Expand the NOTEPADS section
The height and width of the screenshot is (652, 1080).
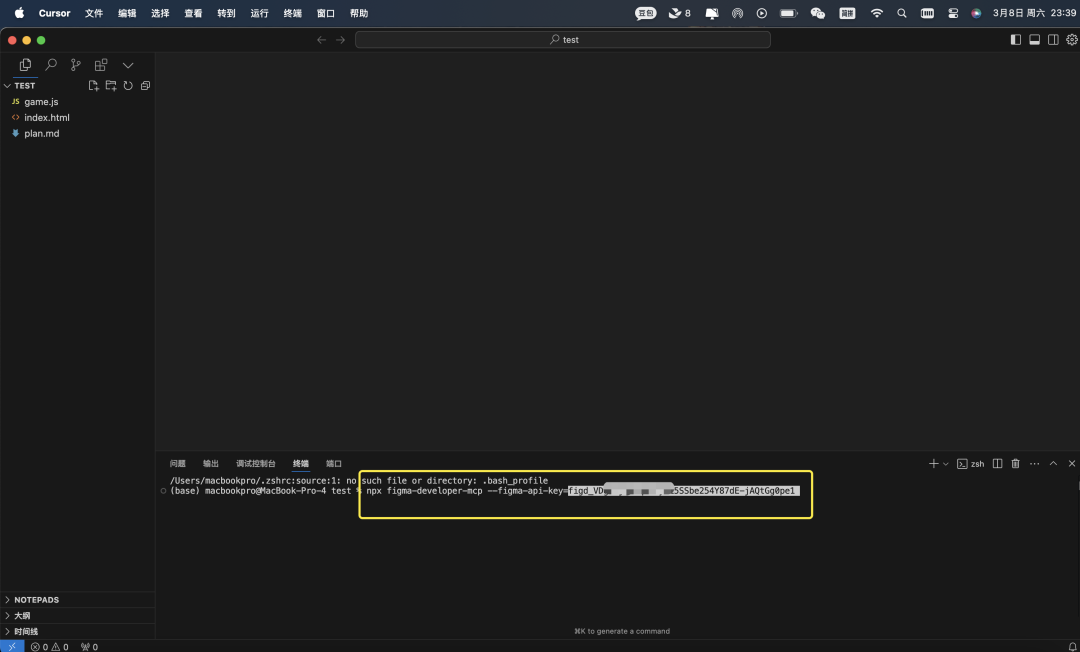[x=36, y=600]
